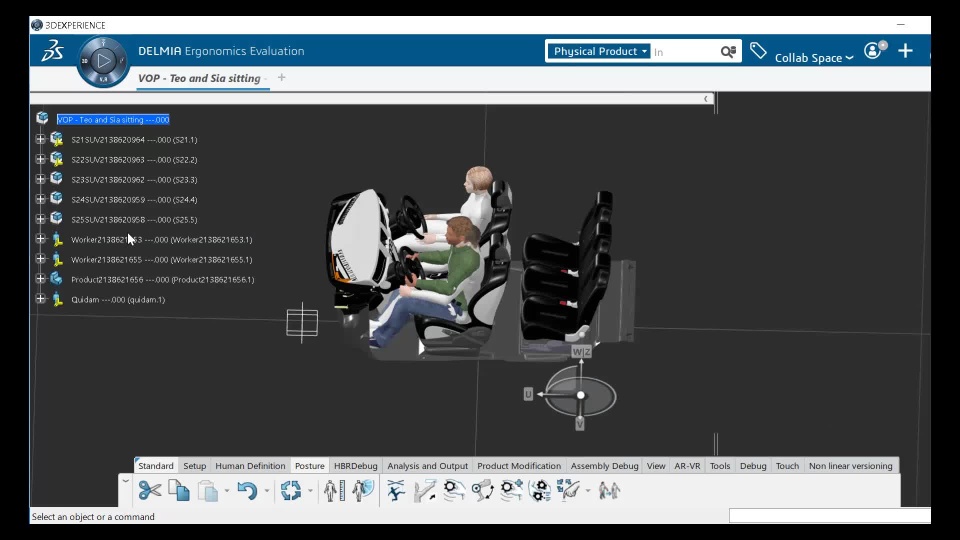Image resolution: width=960 pixels, height=540 pixels.
Task: Add a new tab with plus button
Action: pos(281,77)
